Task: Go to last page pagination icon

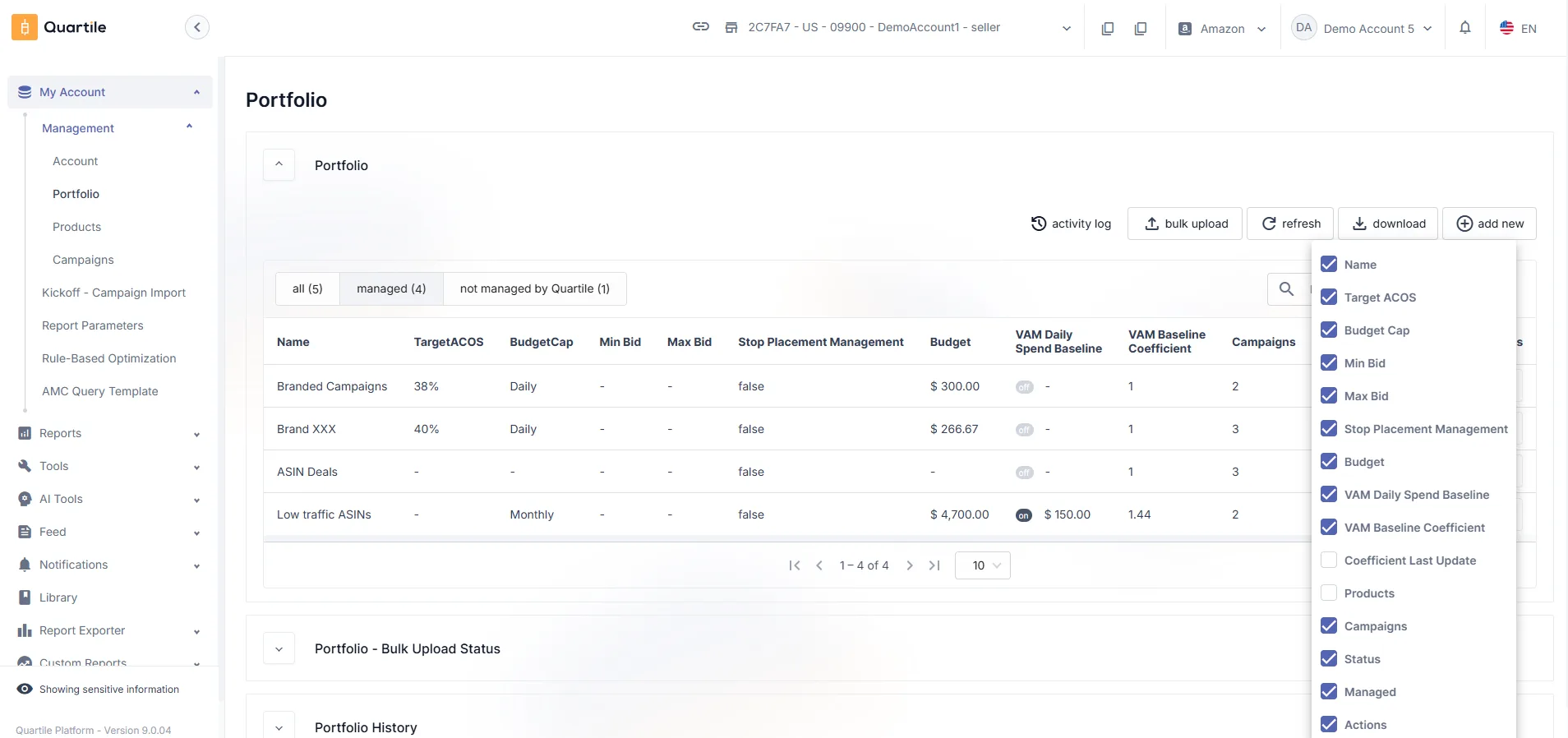Action: [934, 565]
